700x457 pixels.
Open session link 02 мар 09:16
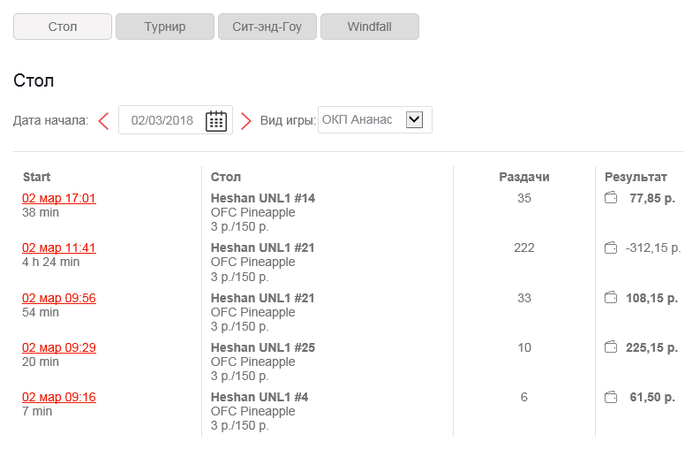pos(59,397)
